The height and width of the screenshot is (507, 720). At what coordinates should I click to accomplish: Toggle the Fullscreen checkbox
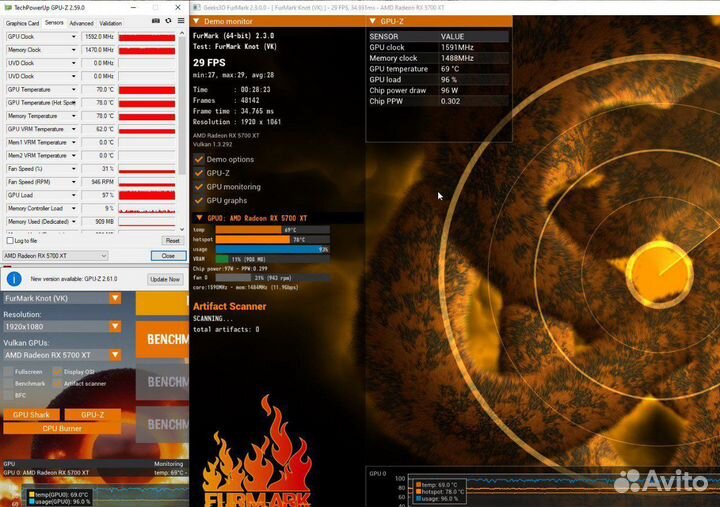click(x=9, y=372)
